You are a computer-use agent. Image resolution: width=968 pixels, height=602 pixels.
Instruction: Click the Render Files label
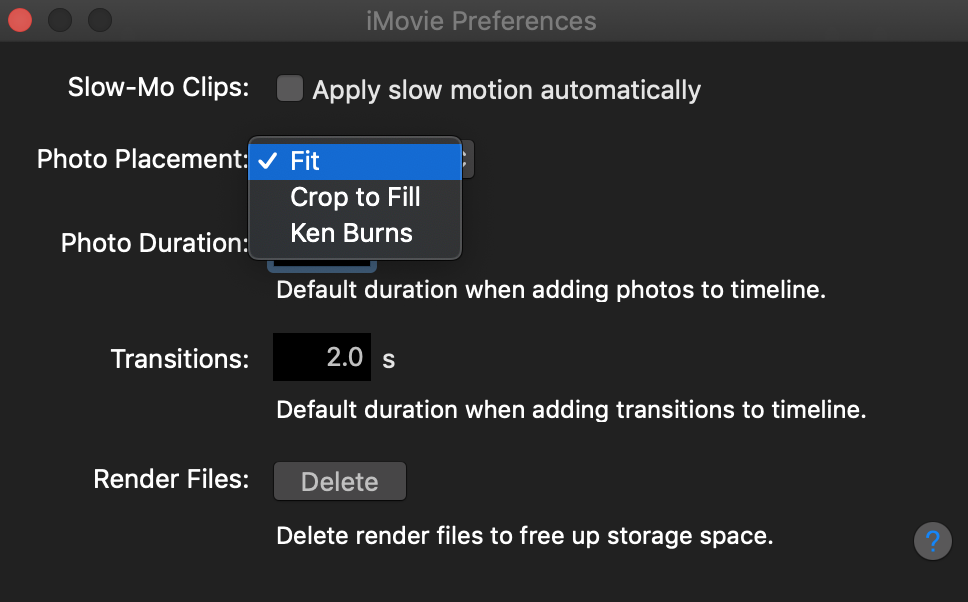[171, 479]
